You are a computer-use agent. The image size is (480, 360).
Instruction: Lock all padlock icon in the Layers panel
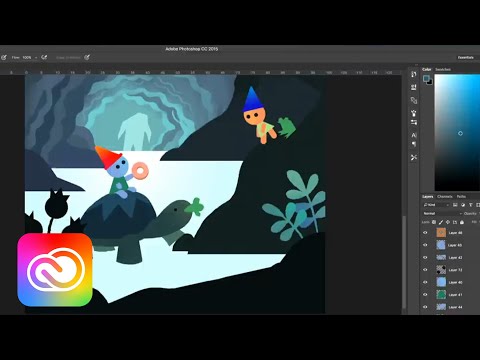click(462, 222)
